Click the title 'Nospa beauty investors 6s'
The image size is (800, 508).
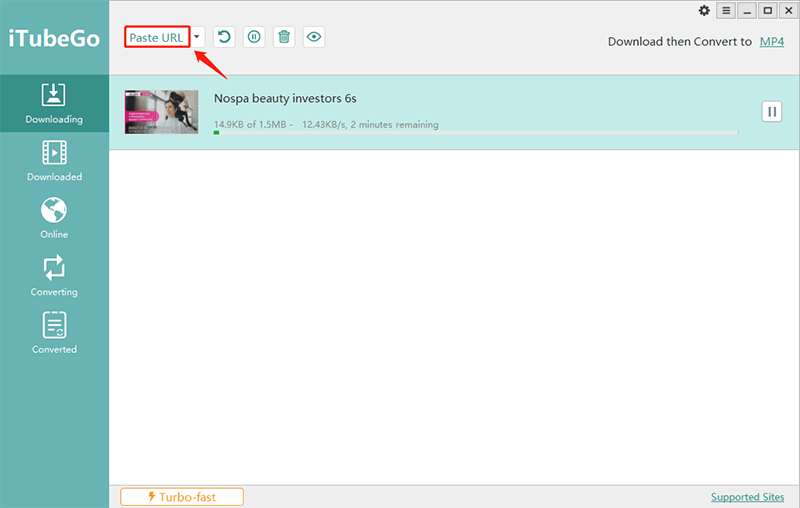pyautogui.click(x=285, y=98)
